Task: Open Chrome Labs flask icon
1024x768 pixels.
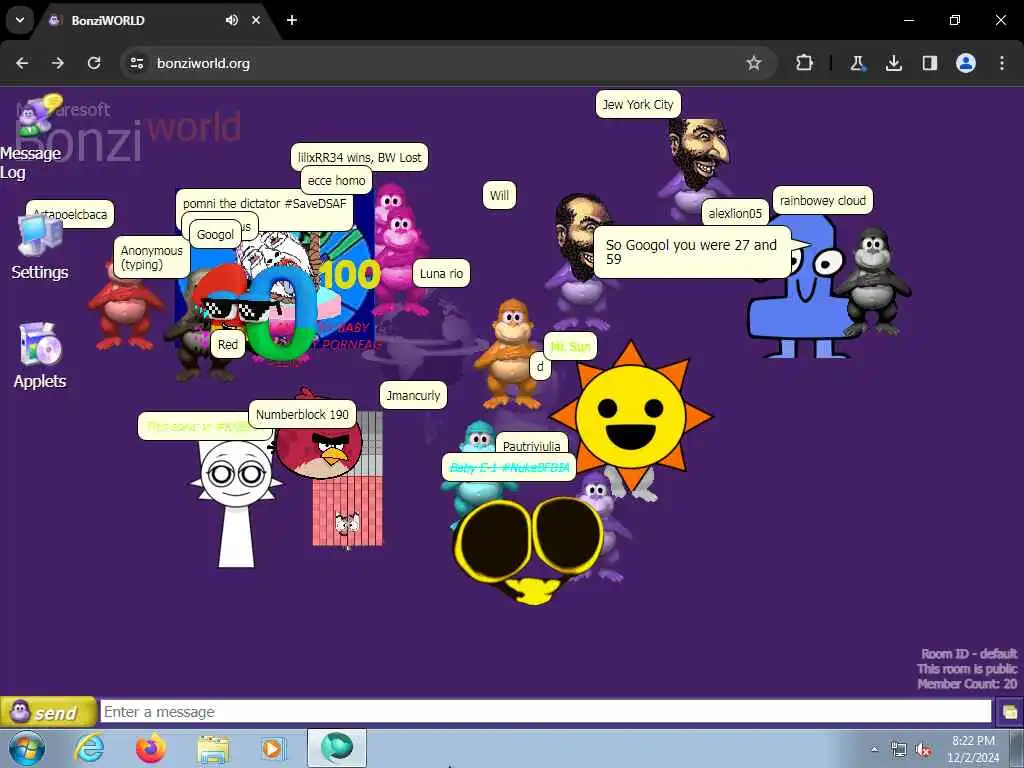Action: [857, 63]
